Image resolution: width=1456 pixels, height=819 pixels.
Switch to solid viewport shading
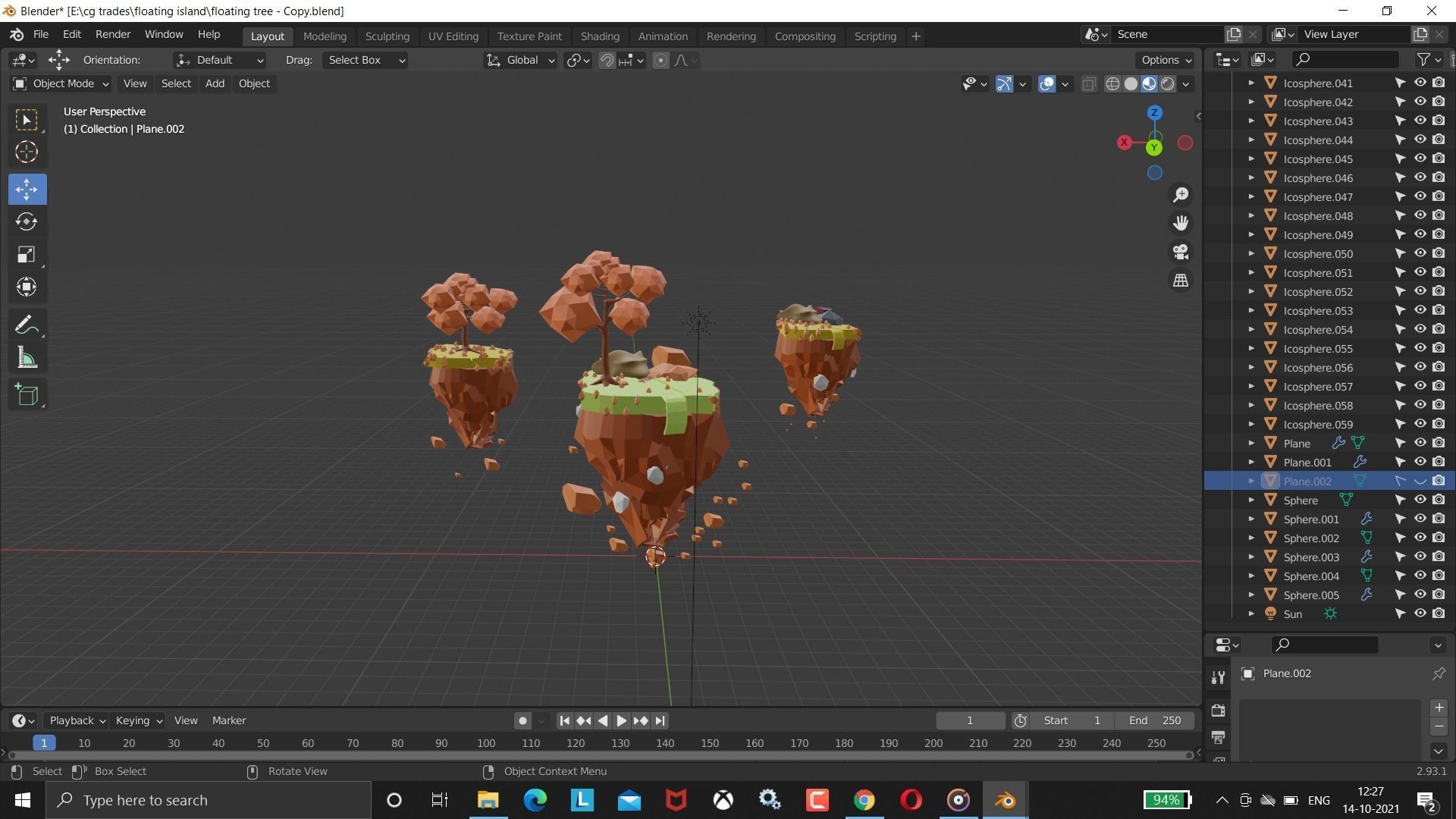point(1131,83)
